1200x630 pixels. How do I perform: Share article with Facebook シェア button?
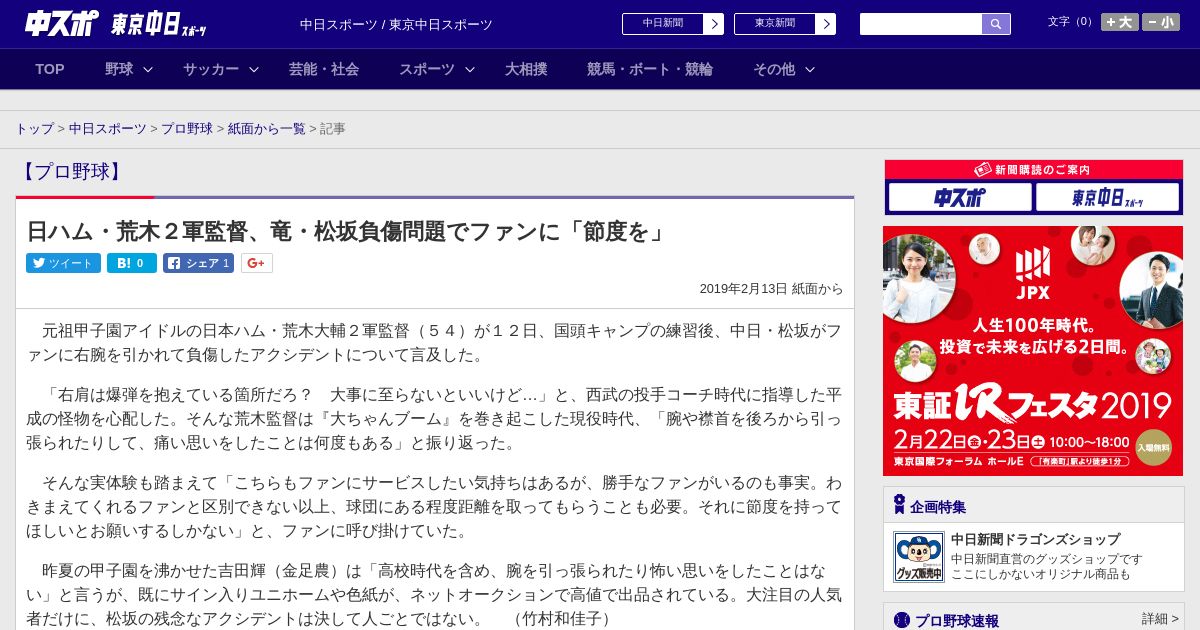pyautogui.click(x=198, y=263)
